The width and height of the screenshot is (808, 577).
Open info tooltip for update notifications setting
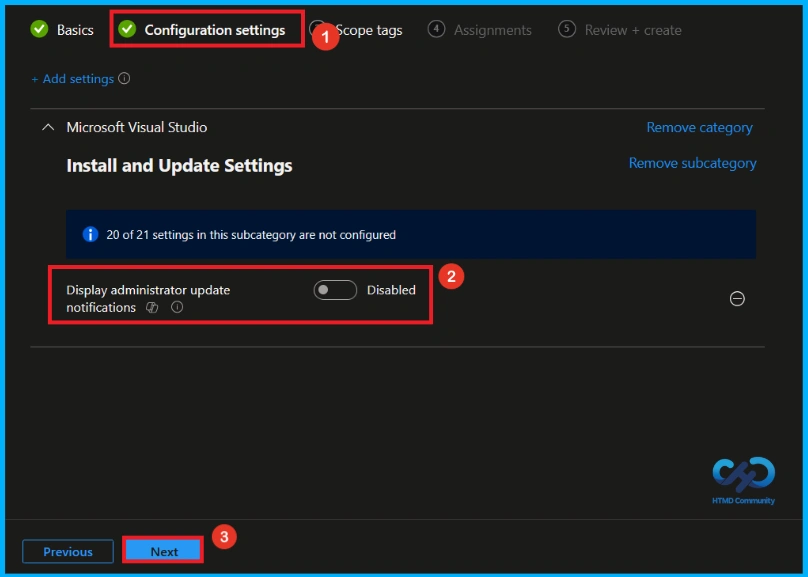click(177, 308)
